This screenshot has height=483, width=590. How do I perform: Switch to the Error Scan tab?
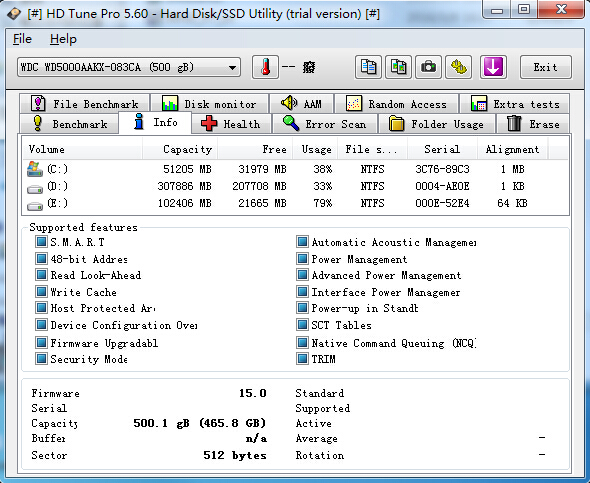pos(325,124)
